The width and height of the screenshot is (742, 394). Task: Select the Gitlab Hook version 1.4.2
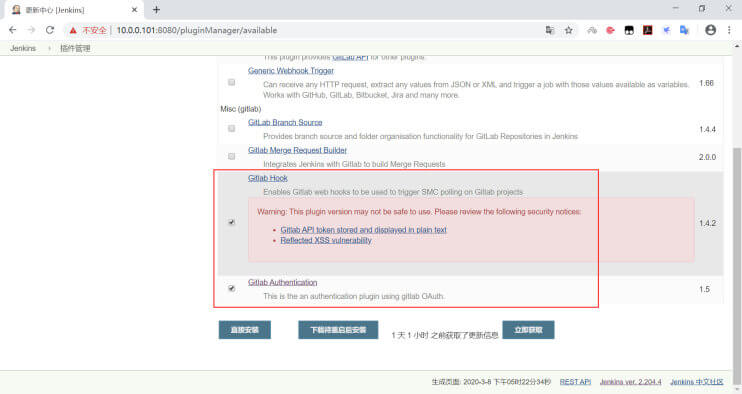tap(707, 223)
